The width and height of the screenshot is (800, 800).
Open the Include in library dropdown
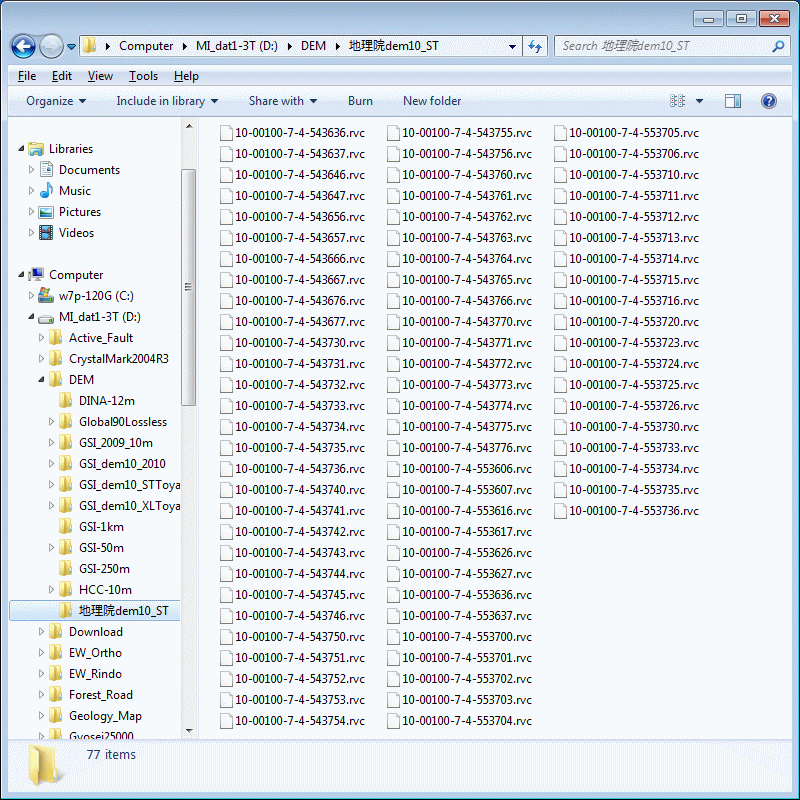coord(167,101)
